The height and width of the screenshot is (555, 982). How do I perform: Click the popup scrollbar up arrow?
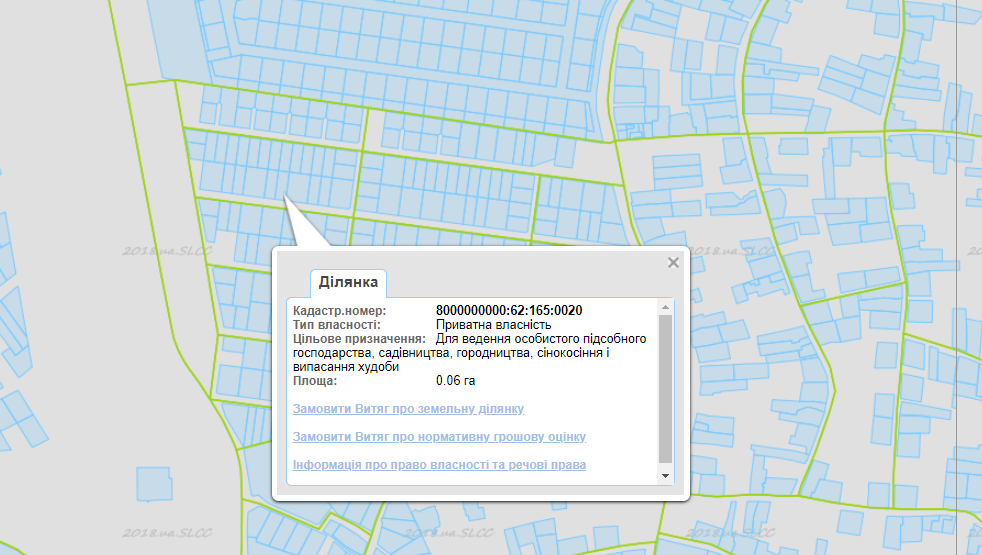pyautogui.click(x=665, y=307)
